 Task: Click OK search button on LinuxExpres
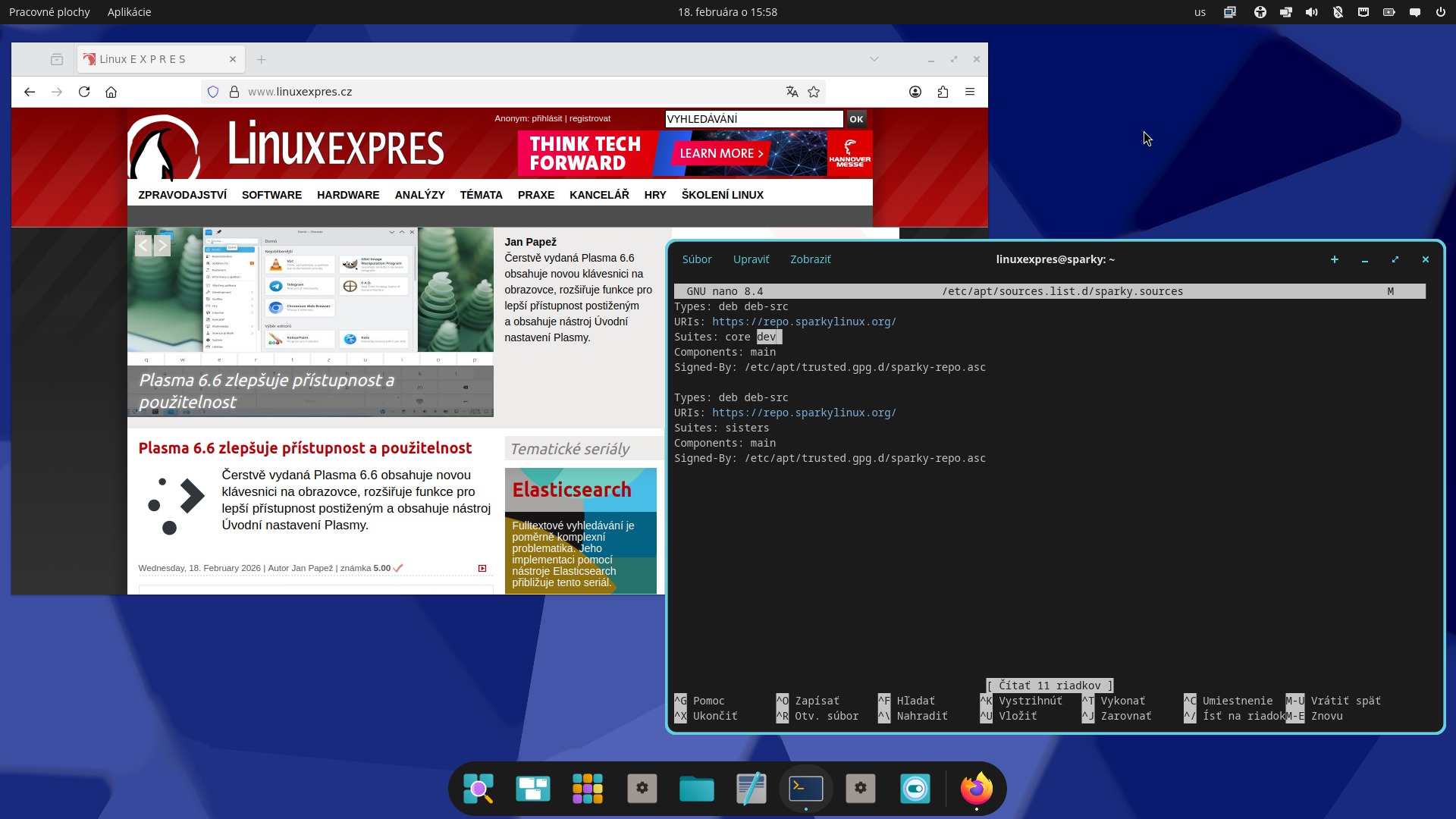856,119
